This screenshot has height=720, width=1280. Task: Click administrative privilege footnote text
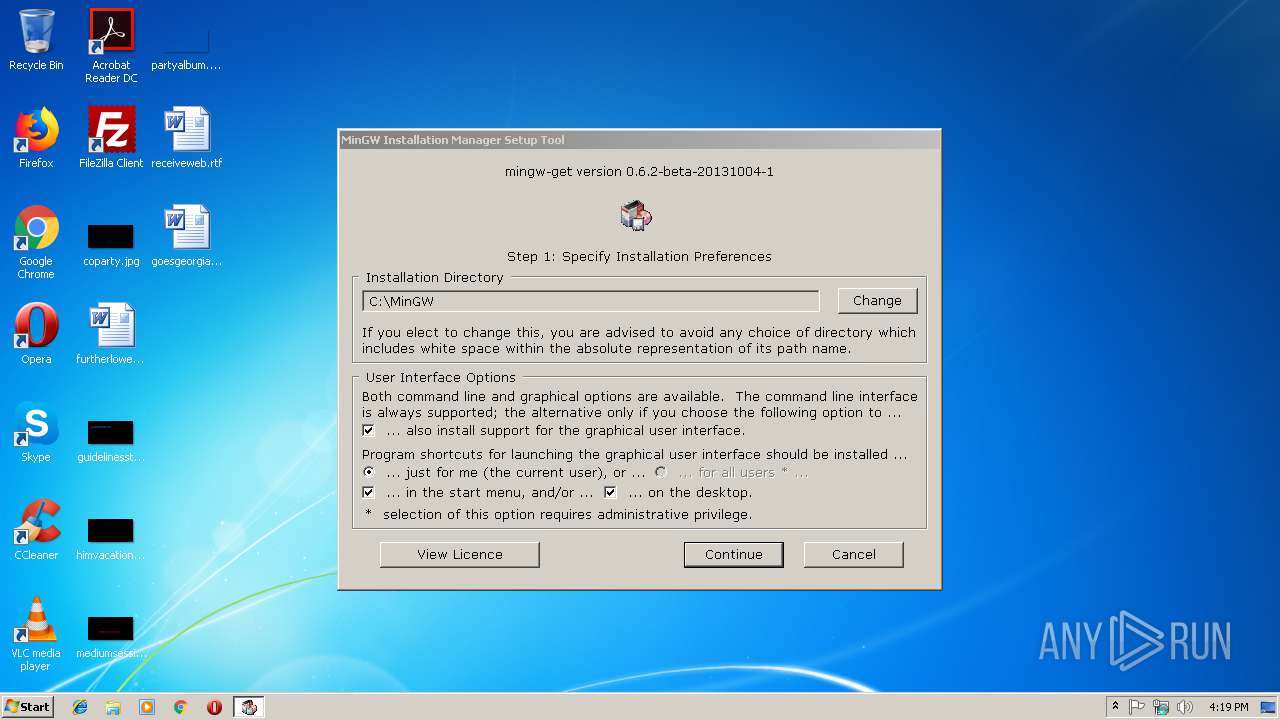click(x=559, y=515)
